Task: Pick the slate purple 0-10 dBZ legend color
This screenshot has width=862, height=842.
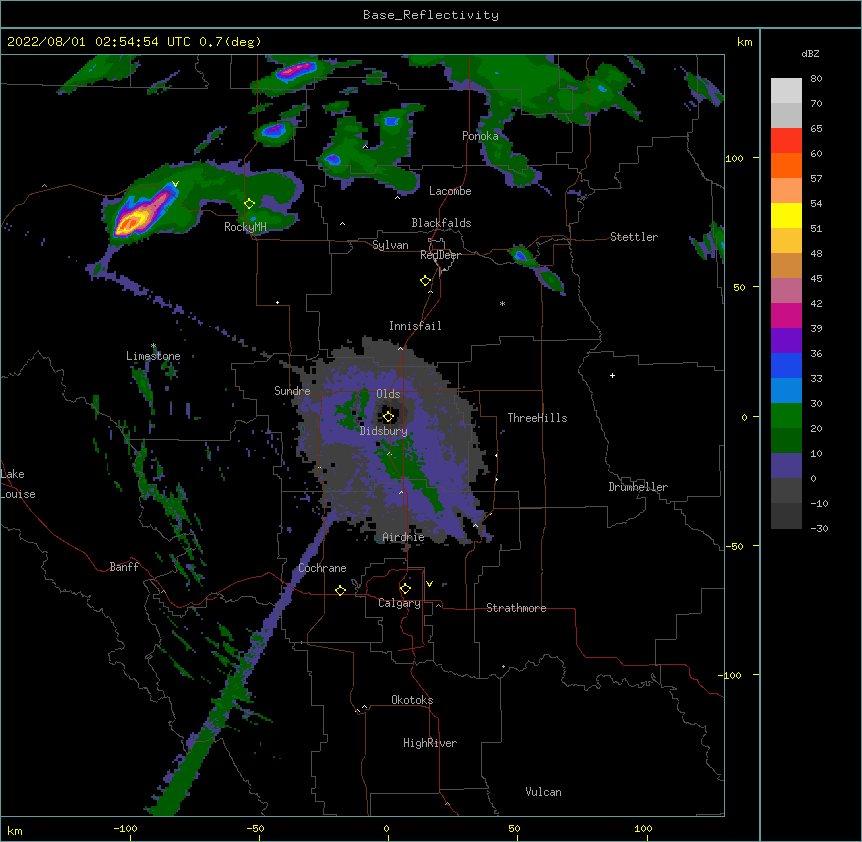Action: click(786, 466)
